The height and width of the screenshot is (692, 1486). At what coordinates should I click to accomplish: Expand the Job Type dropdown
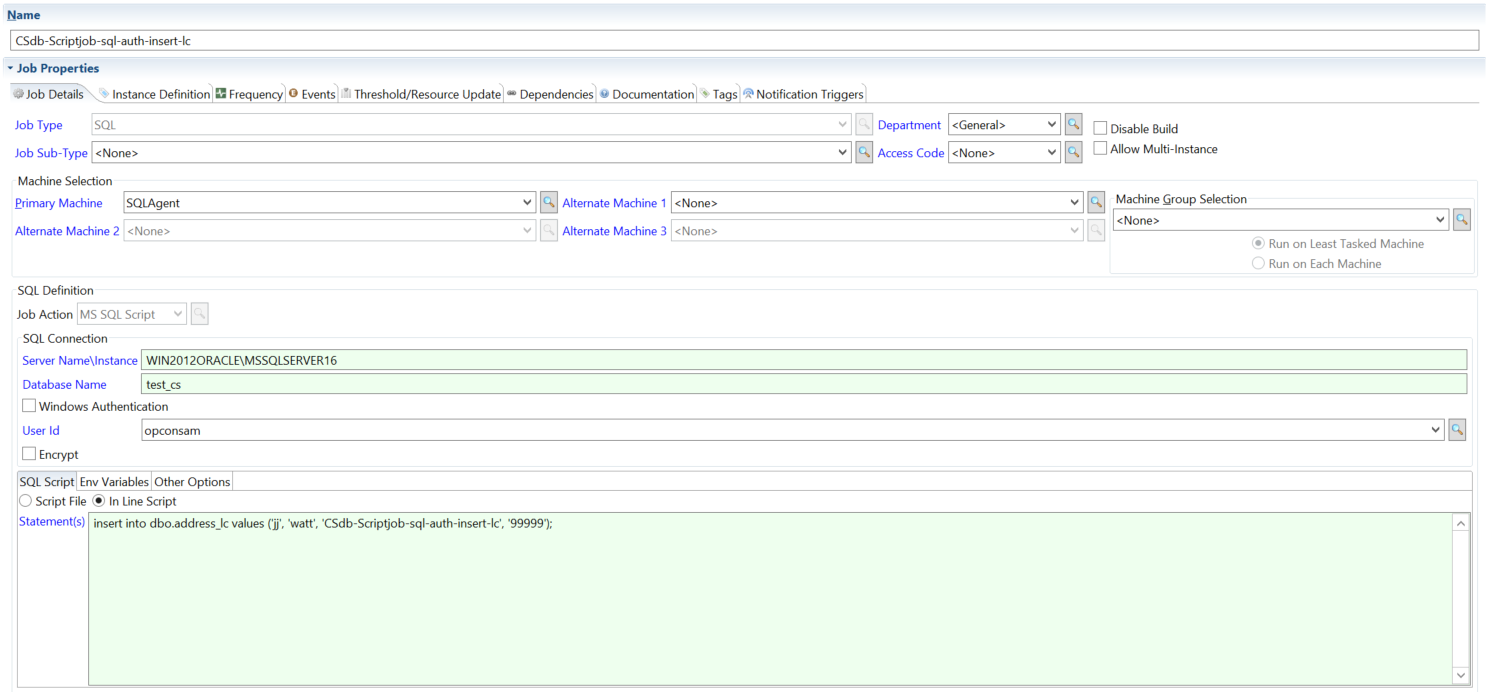pyautogui.click(x=843, y=125)
